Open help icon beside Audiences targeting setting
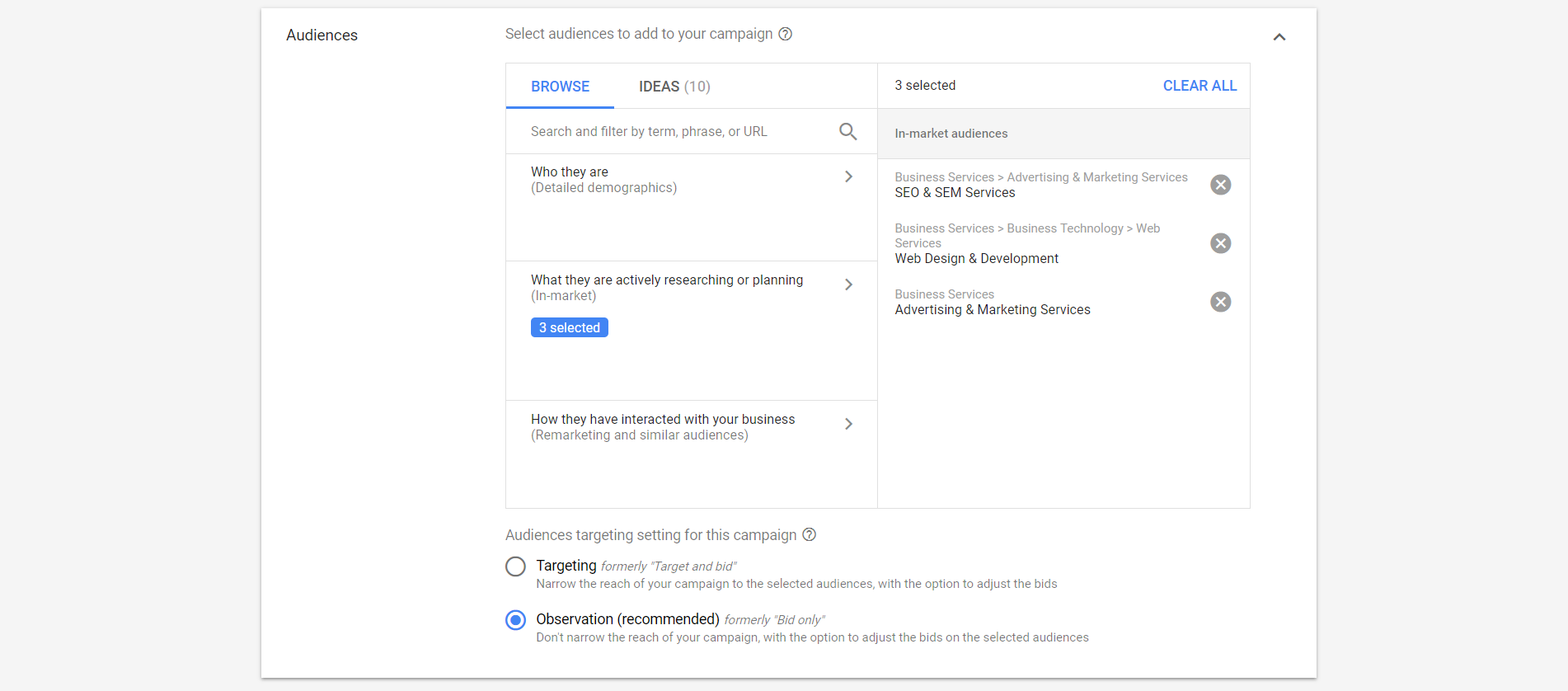 tap(810, 534)
